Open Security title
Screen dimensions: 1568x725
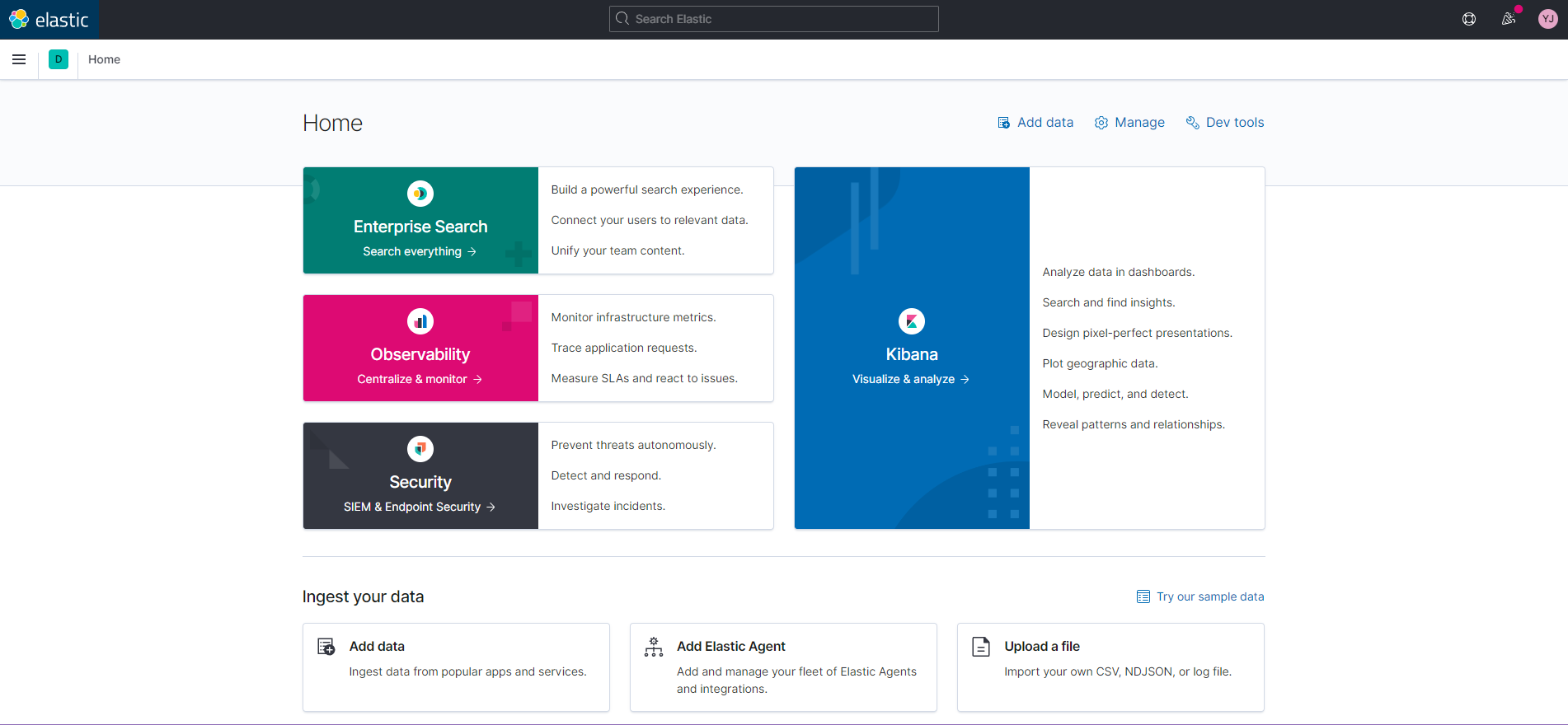click(x=420, y=482)
